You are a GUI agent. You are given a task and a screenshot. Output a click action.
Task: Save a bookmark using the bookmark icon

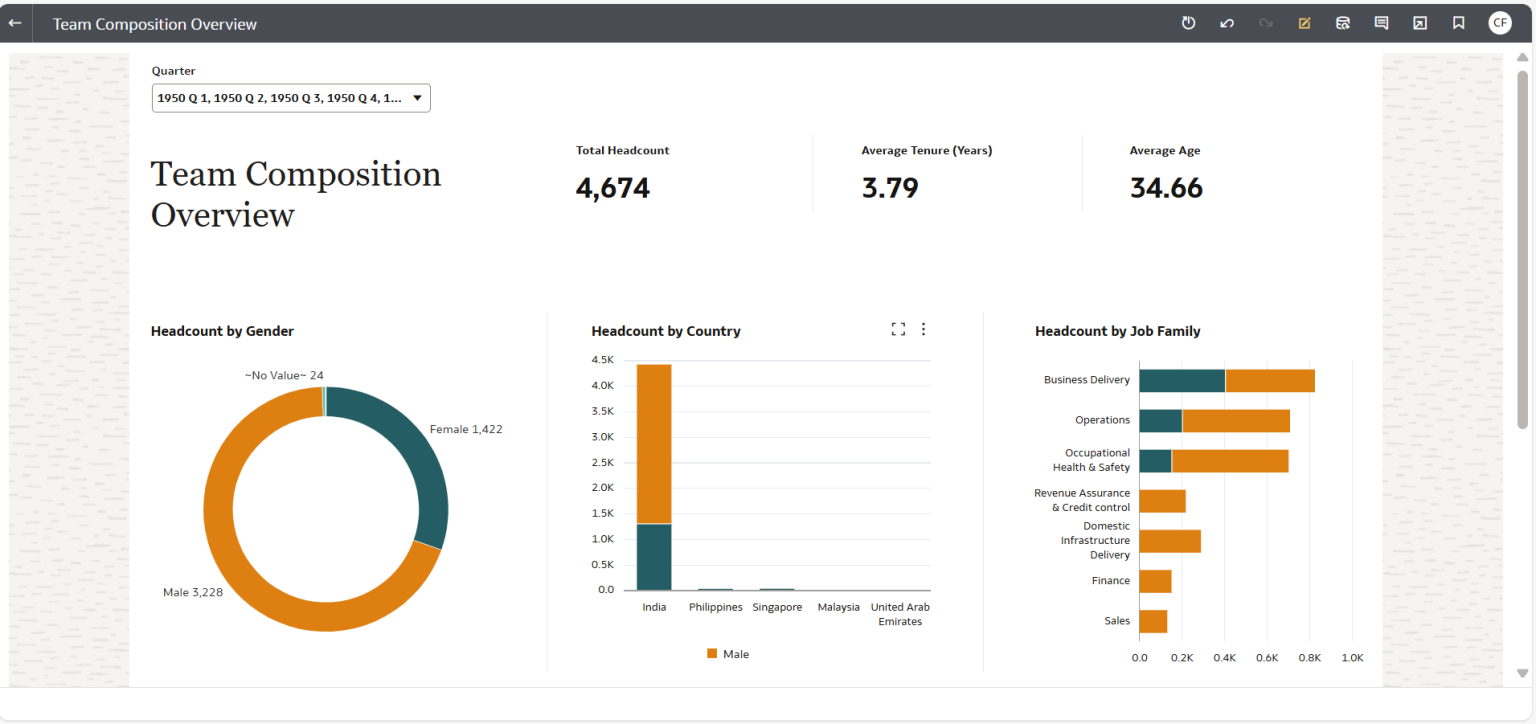[x=1458, y=22]
